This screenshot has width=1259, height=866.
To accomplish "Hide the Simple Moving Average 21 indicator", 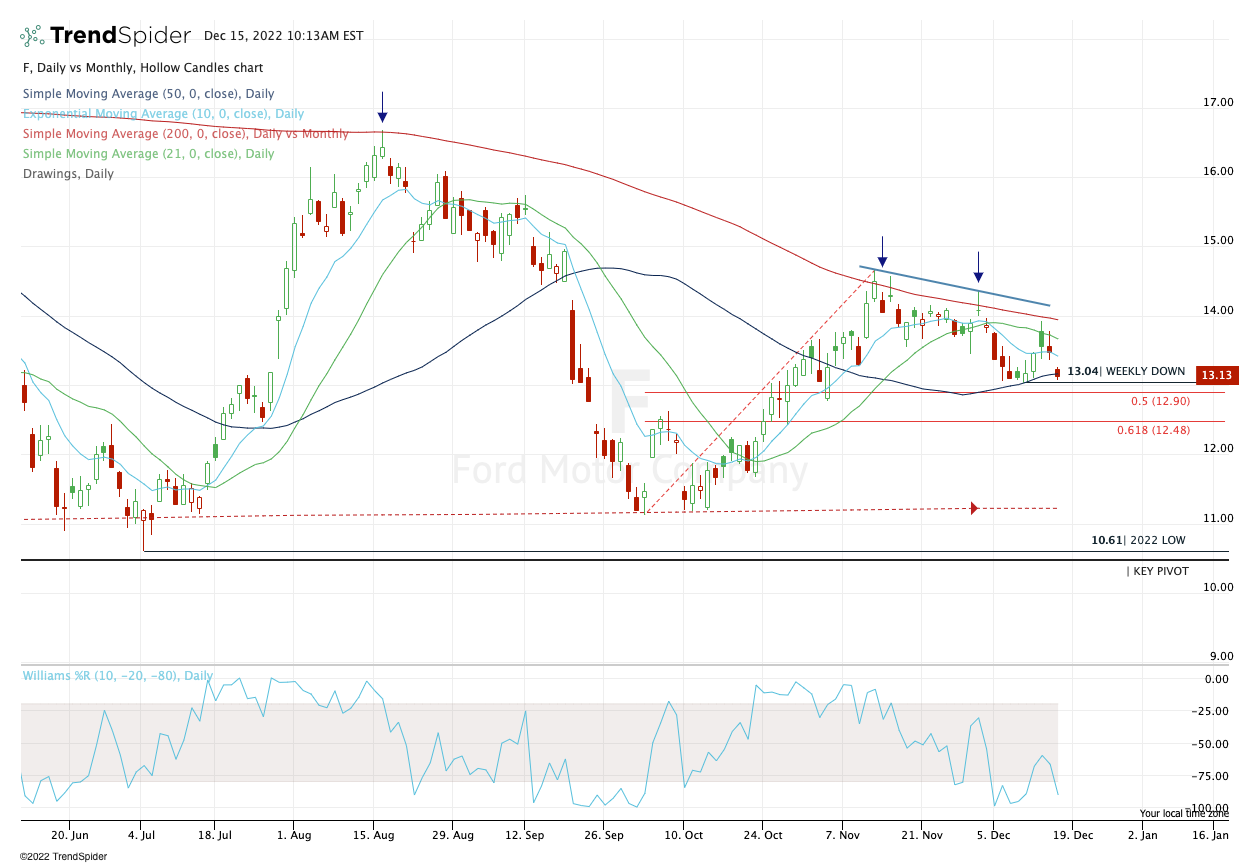I will [148, 154].
